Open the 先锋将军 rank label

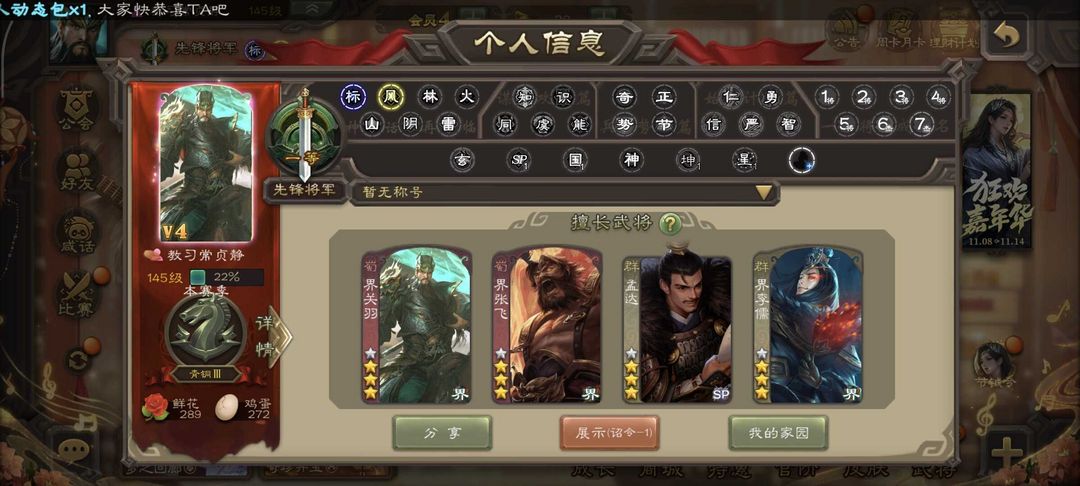tap(304, 190)
